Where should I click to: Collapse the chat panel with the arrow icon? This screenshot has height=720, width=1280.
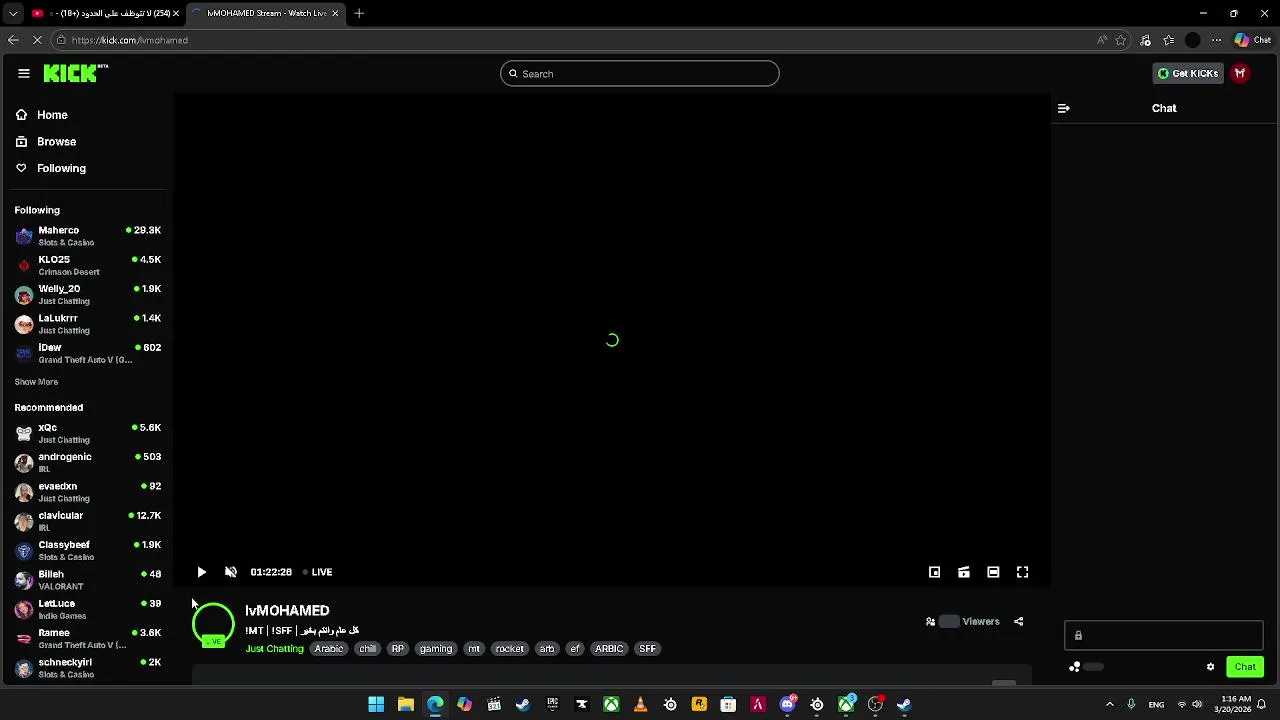tap(1064, 108)
